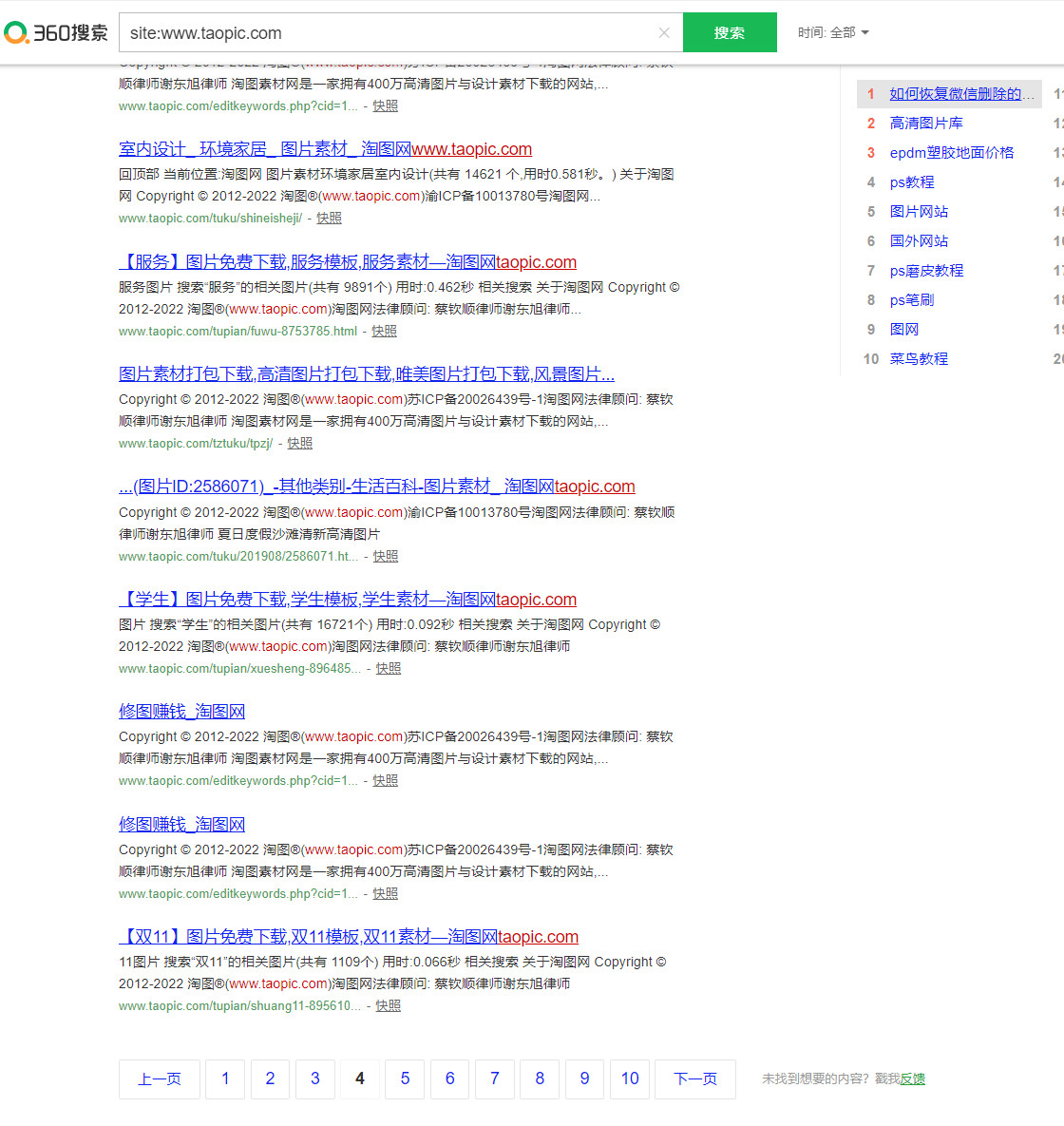Screen dimensions: 1064x1126
Task: Open the 【学生】图片免费下载 result
Action: click(x=348, y=600)
